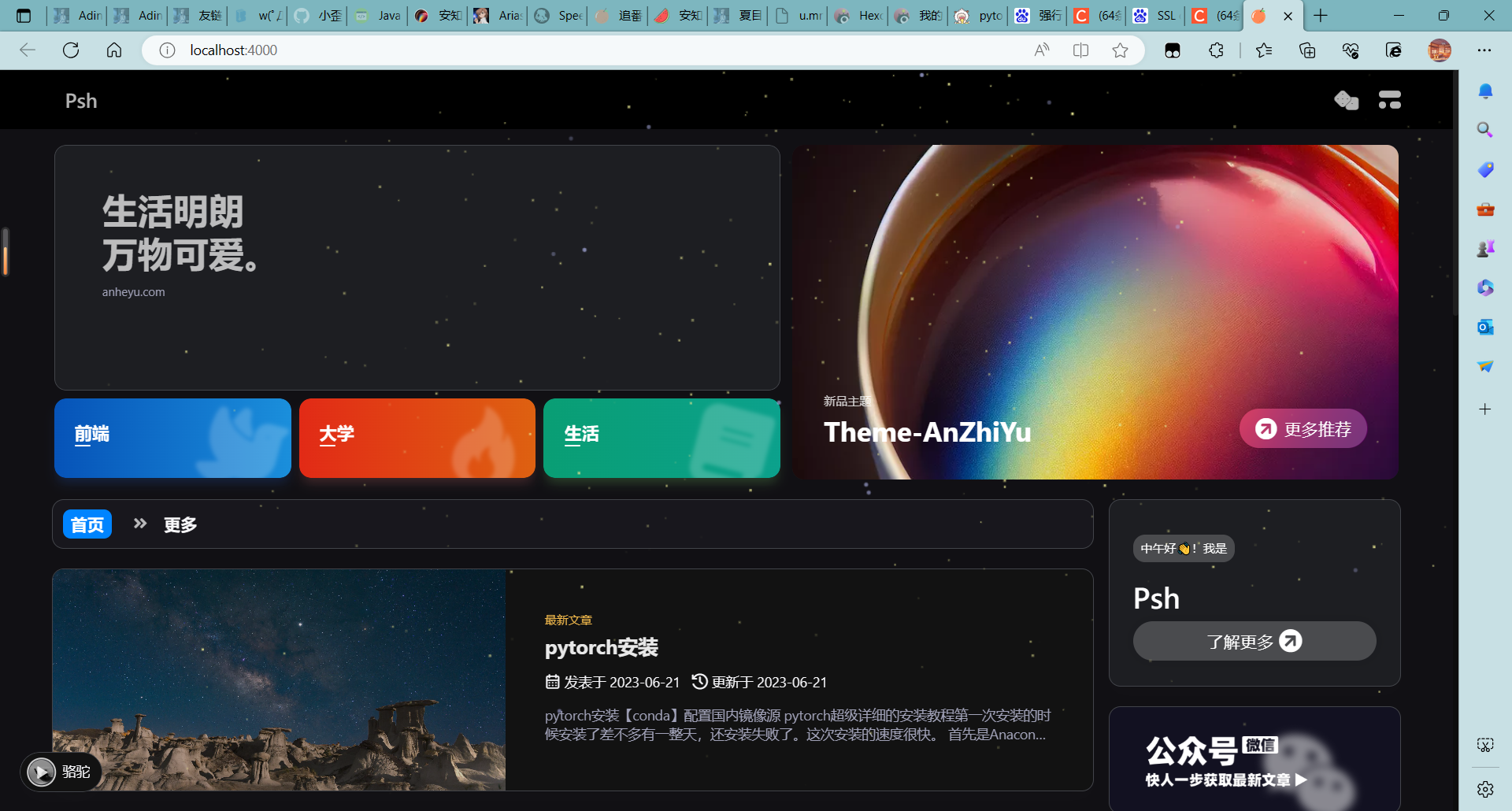Expand sidebar with the plus customize button
Image resolution: width=1512 pixels, height=811 pixels.
coord(1485,409)
